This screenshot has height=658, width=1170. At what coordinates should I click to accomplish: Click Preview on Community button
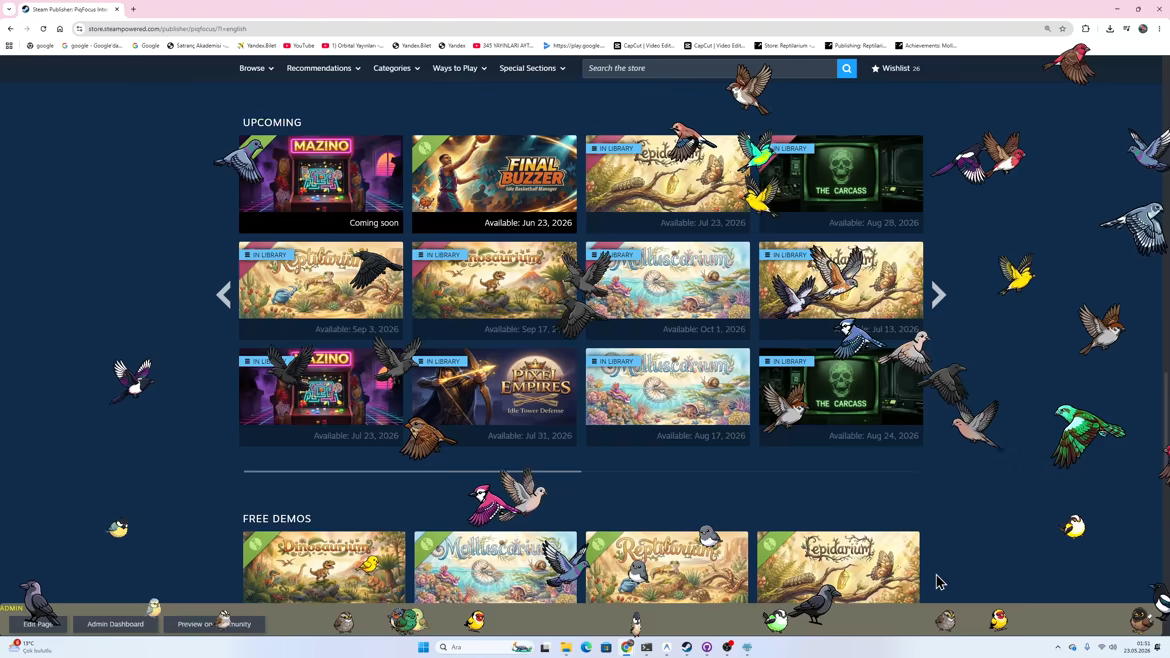coord(214,624)
